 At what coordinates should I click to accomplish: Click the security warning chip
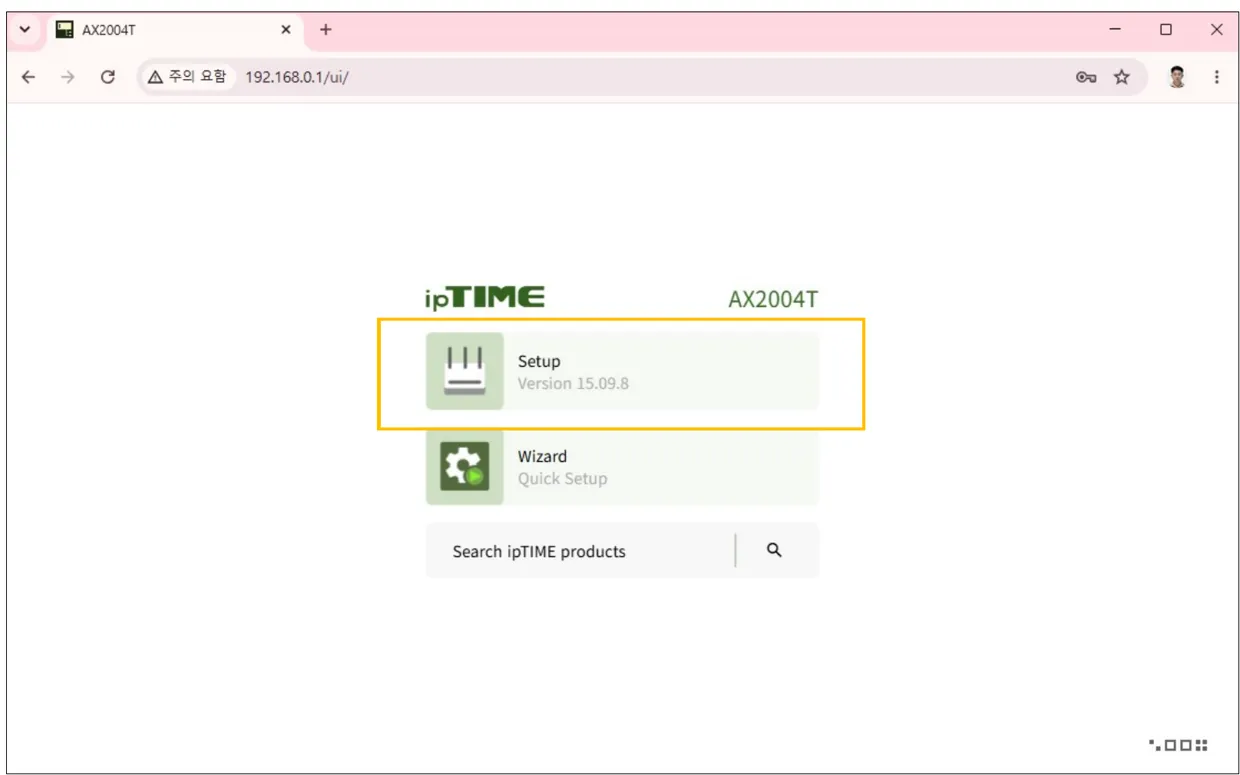click(x=187, y=77)
